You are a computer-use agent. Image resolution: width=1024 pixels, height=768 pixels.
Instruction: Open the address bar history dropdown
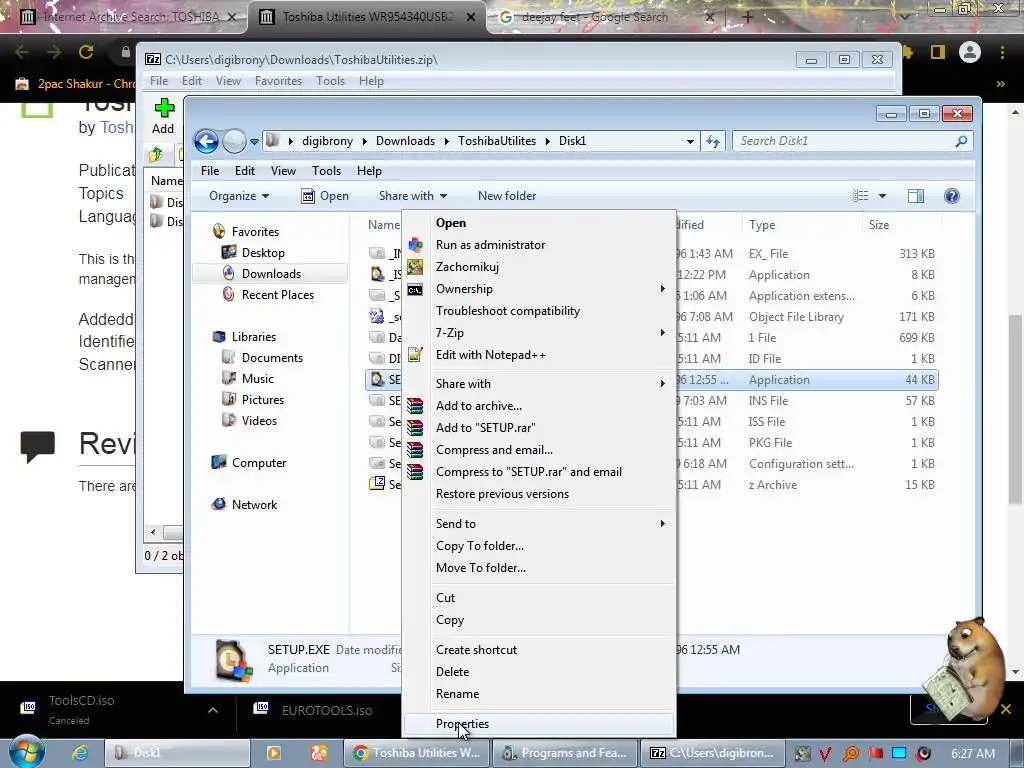point(690,142)
